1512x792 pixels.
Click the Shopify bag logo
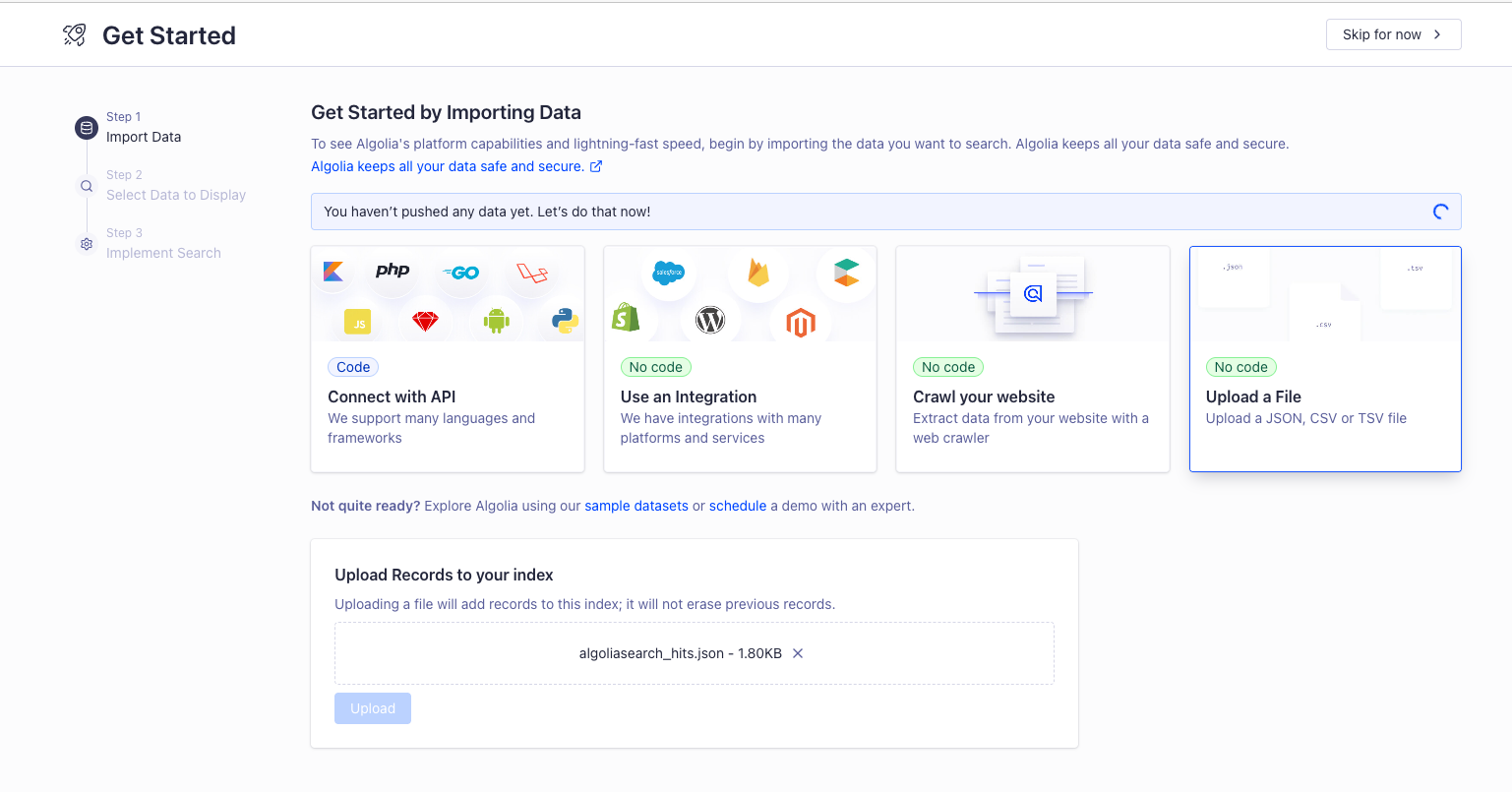tap(626, 317)
